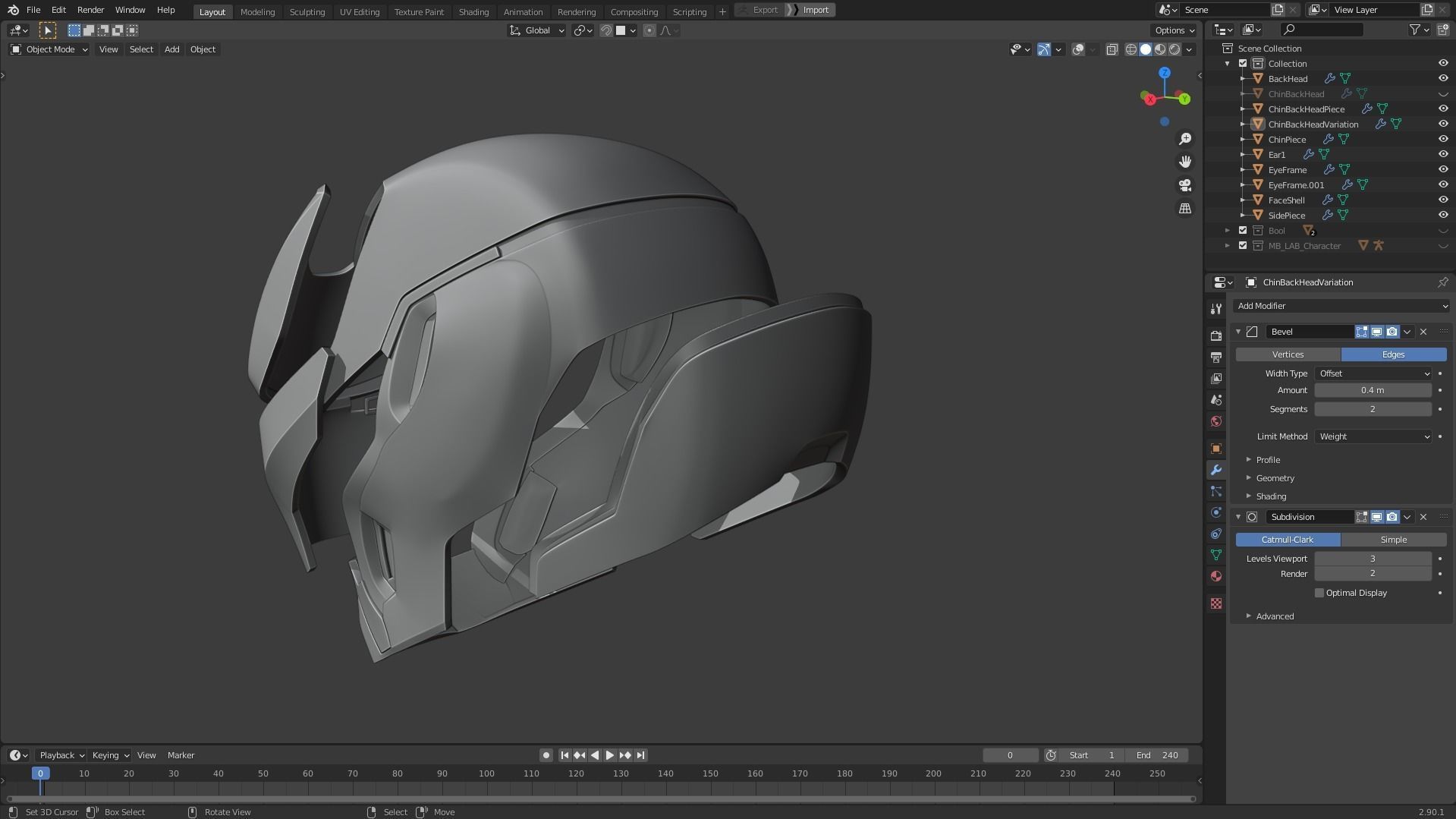Screen dimensions: 1456x819
Task: Open the Render menu
Action: click(90, 10)
